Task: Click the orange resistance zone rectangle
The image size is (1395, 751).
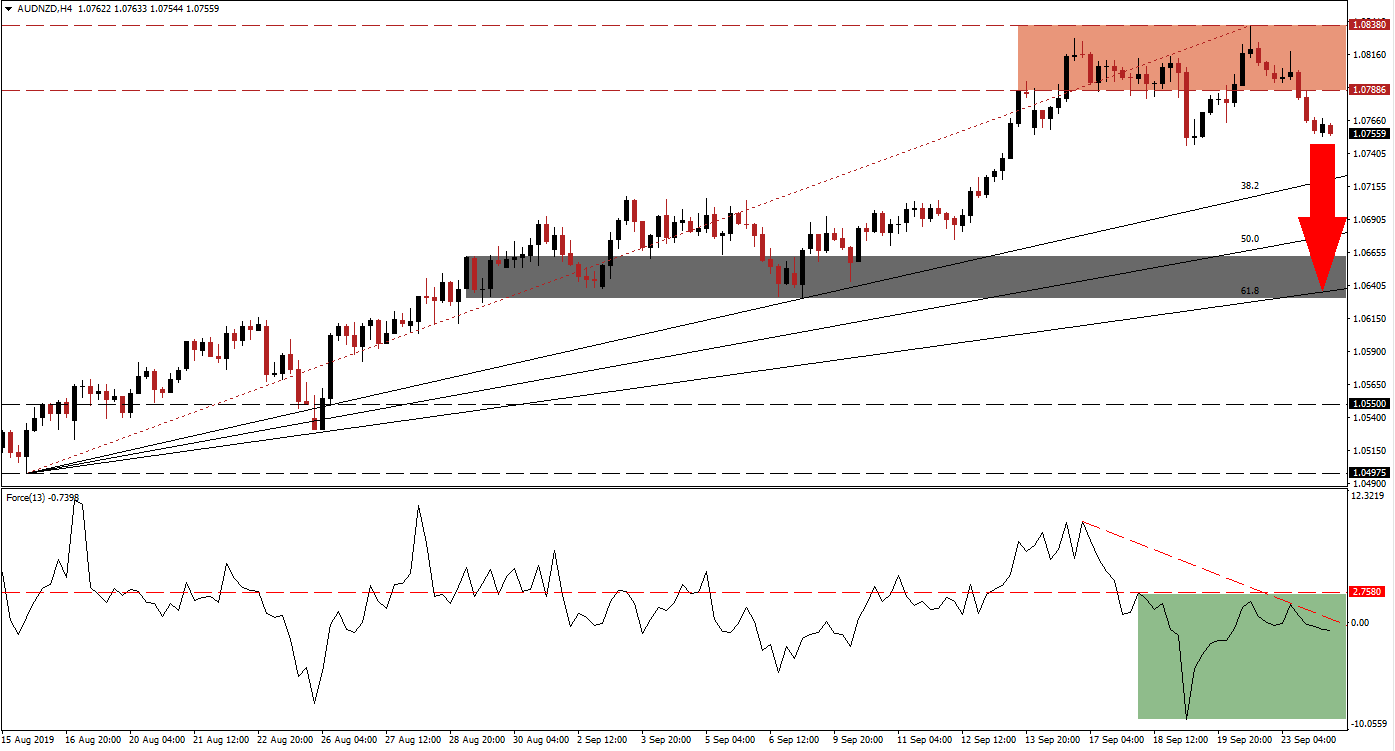Action: pyautogui.click(x=1181, y=57)
